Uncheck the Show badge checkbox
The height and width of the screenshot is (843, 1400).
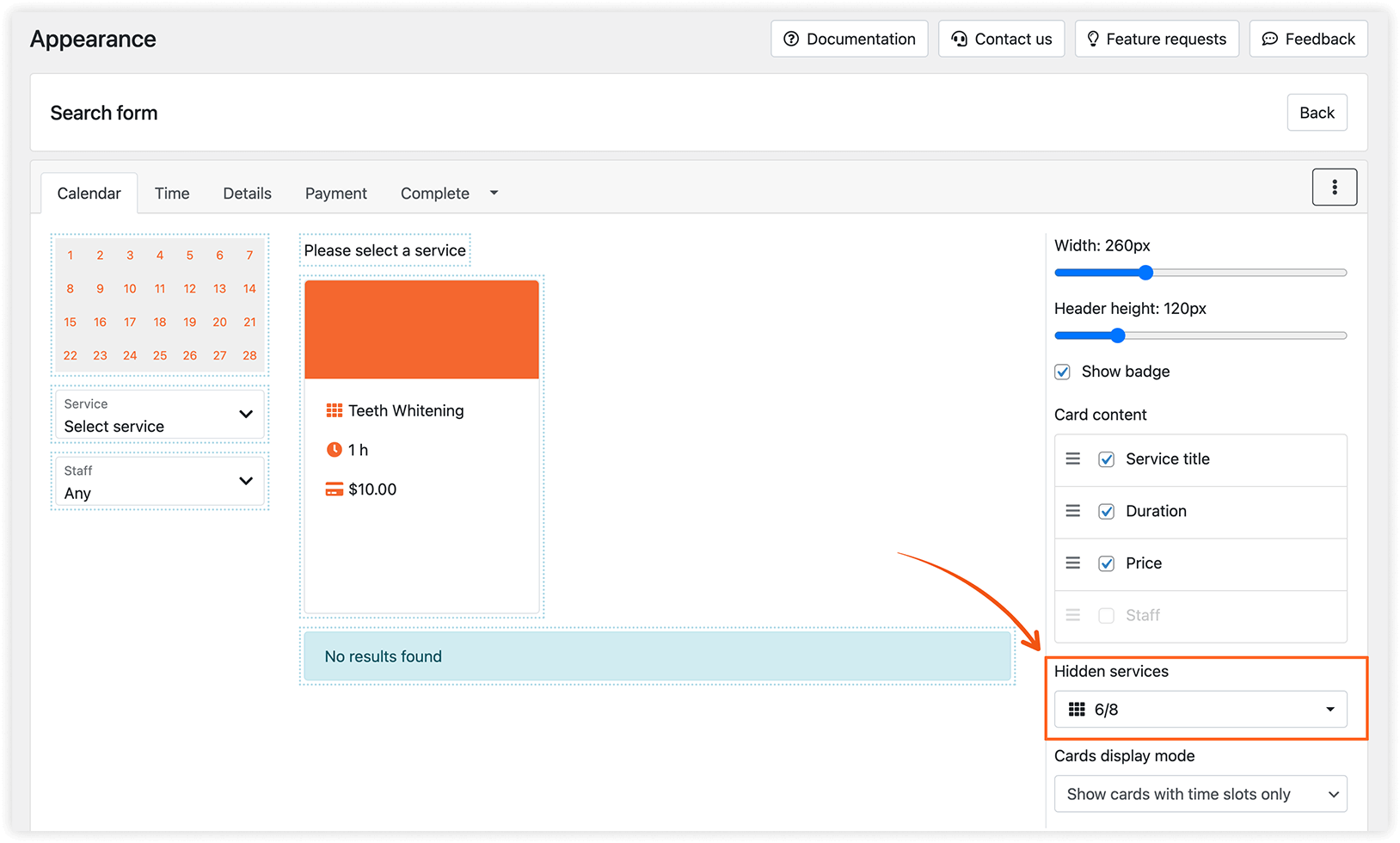pos(1062,371)
